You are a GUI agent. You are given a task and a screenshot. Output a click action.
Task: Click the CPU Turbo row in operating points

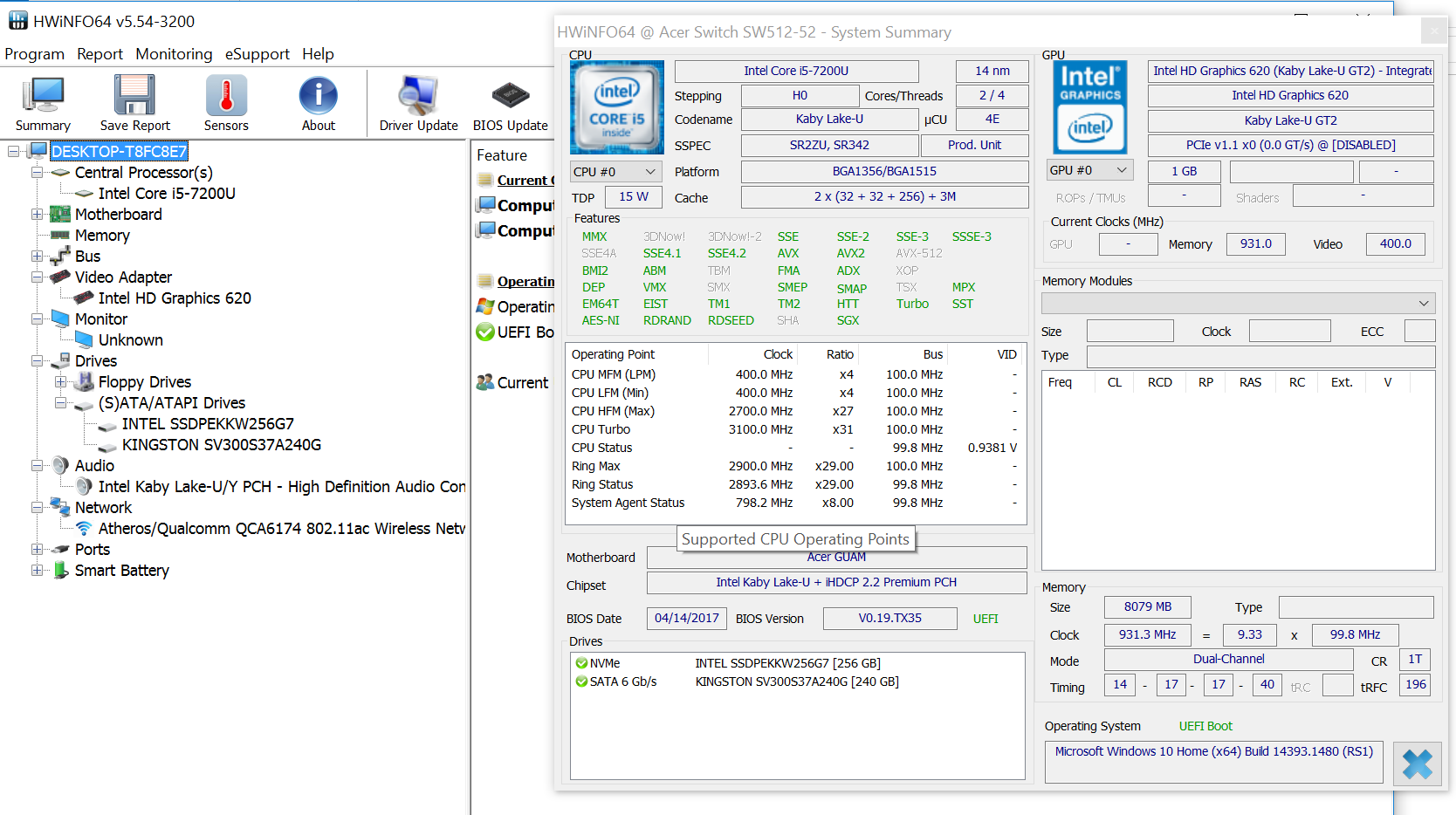pos(794,429)
